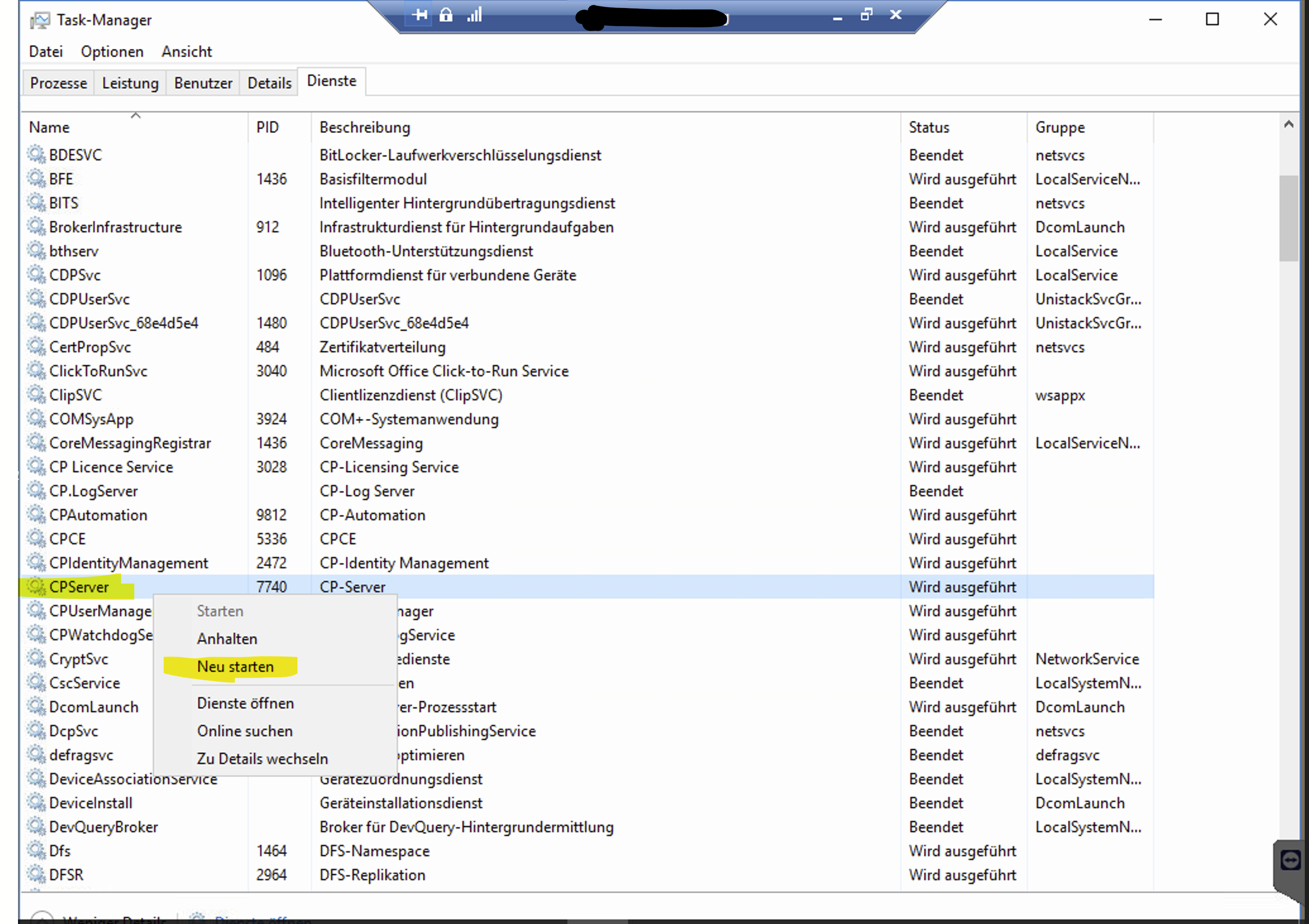Viewport: 1309px width, 924px height.
Task: Click gear icon of CPAutomation service
Action: click(x=36, y=515)
